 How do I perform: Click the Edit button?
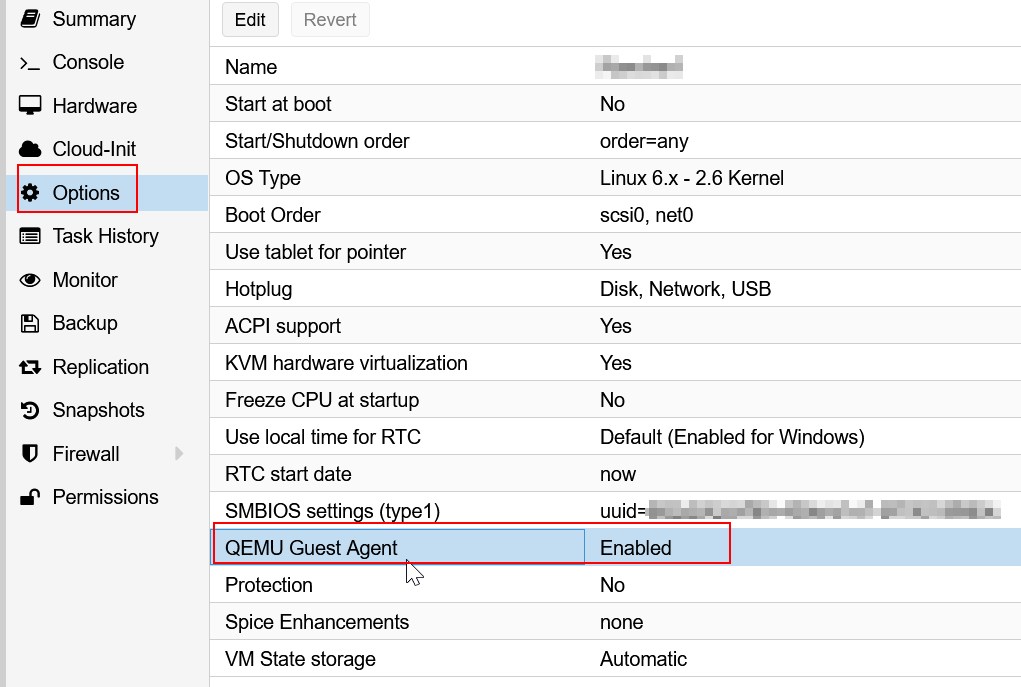pyautogui.click(x=249, y=19)
